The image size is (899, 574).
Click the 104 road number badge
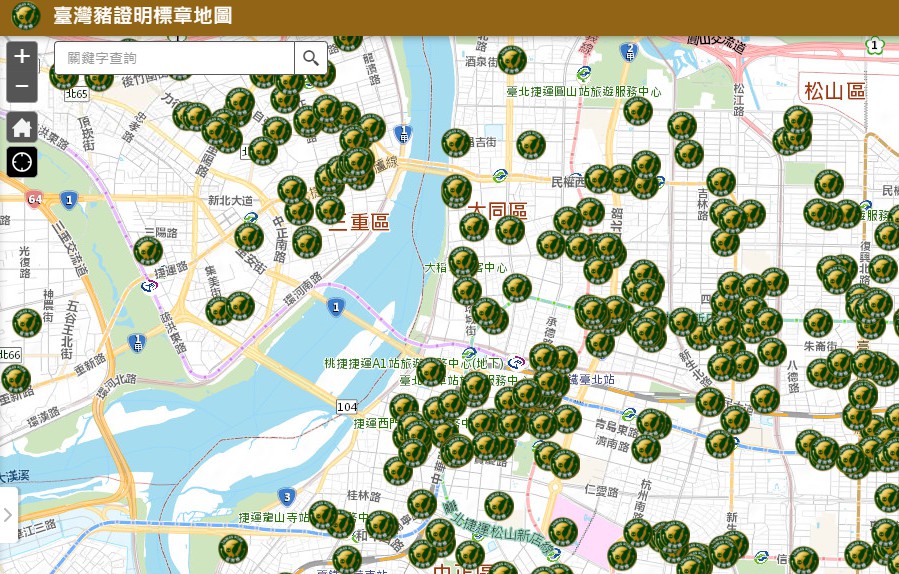[347, 407]
